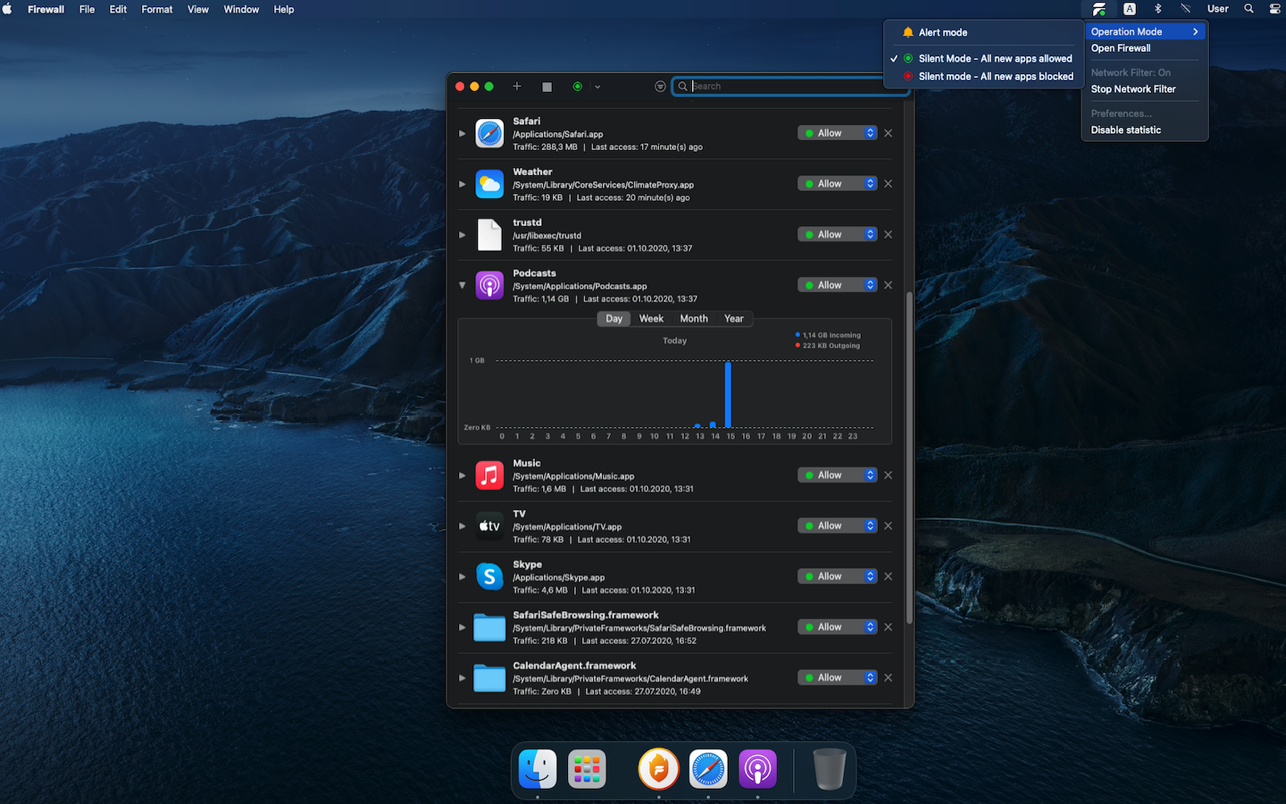Image resolution: width=1286 pixels, height=804 pixels.
Task: Click the green operation mode indicator in toolbar
Action: click(577, 87)
